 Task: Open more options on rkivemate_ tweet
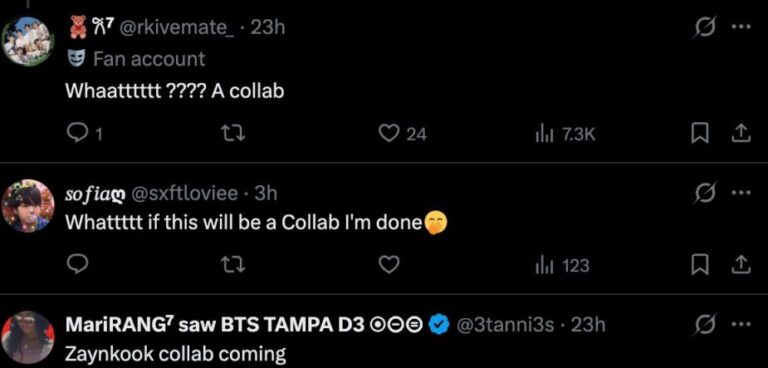point(741,27)
